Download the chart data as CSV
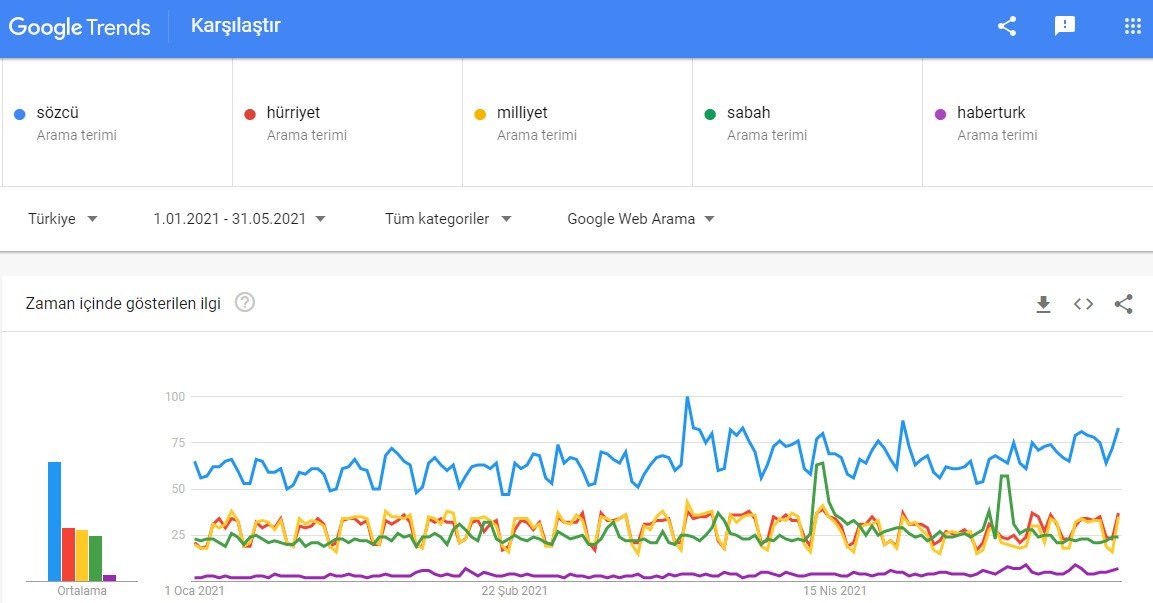1153x603 pixels. click(1043, 304)
